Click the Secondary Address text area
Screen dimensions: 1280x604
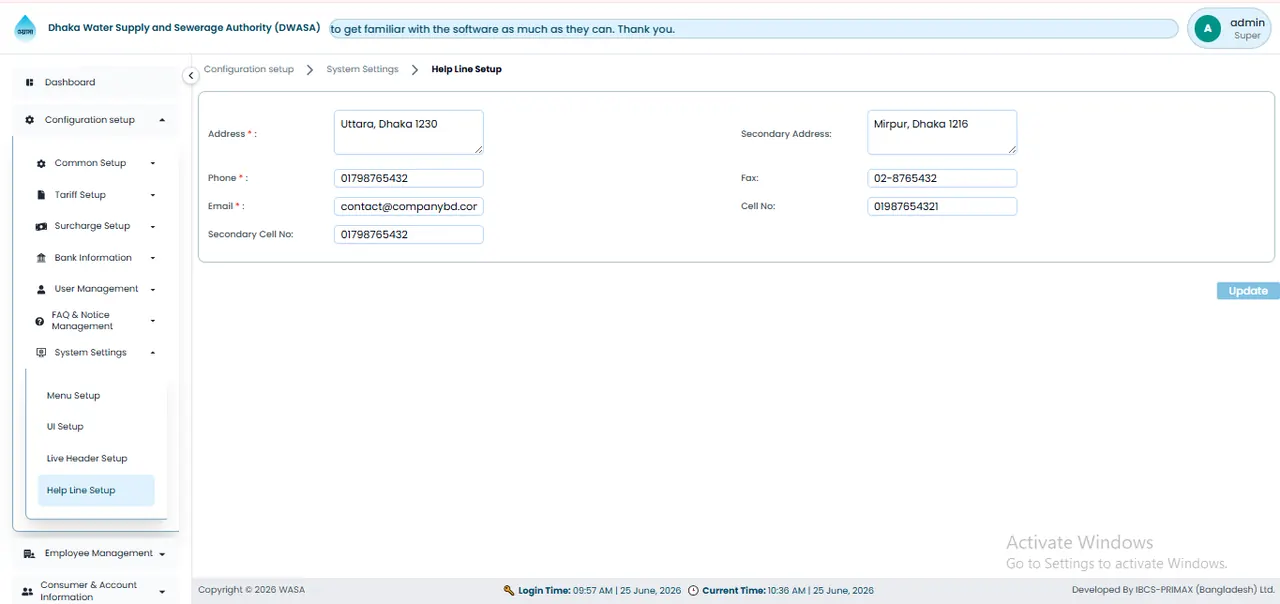(x=942, y=132)
